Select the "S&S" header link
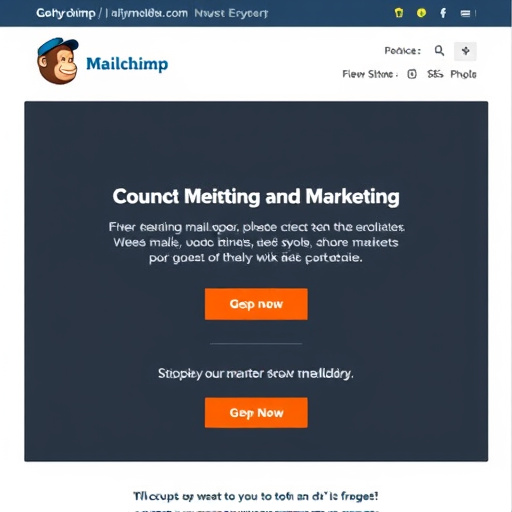 [435, 74]
